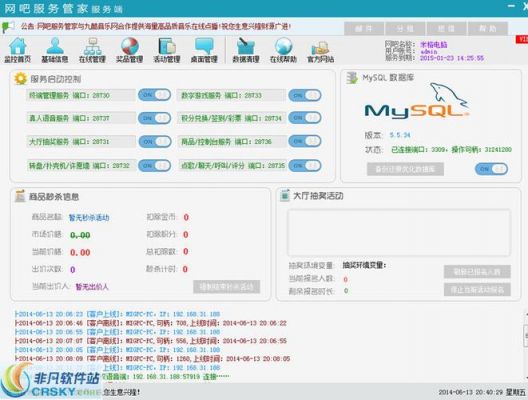Click the red 0.00 current price value

80,253
